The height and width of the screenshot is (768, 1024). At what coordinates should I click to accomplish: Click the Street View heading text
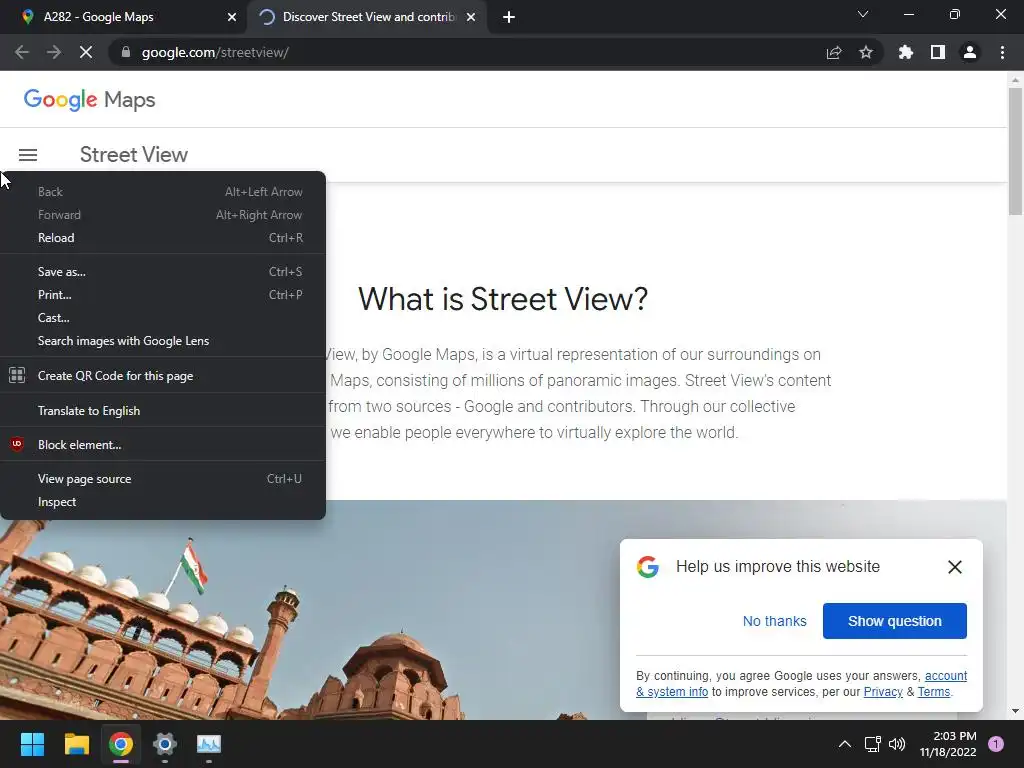(134, 155)
